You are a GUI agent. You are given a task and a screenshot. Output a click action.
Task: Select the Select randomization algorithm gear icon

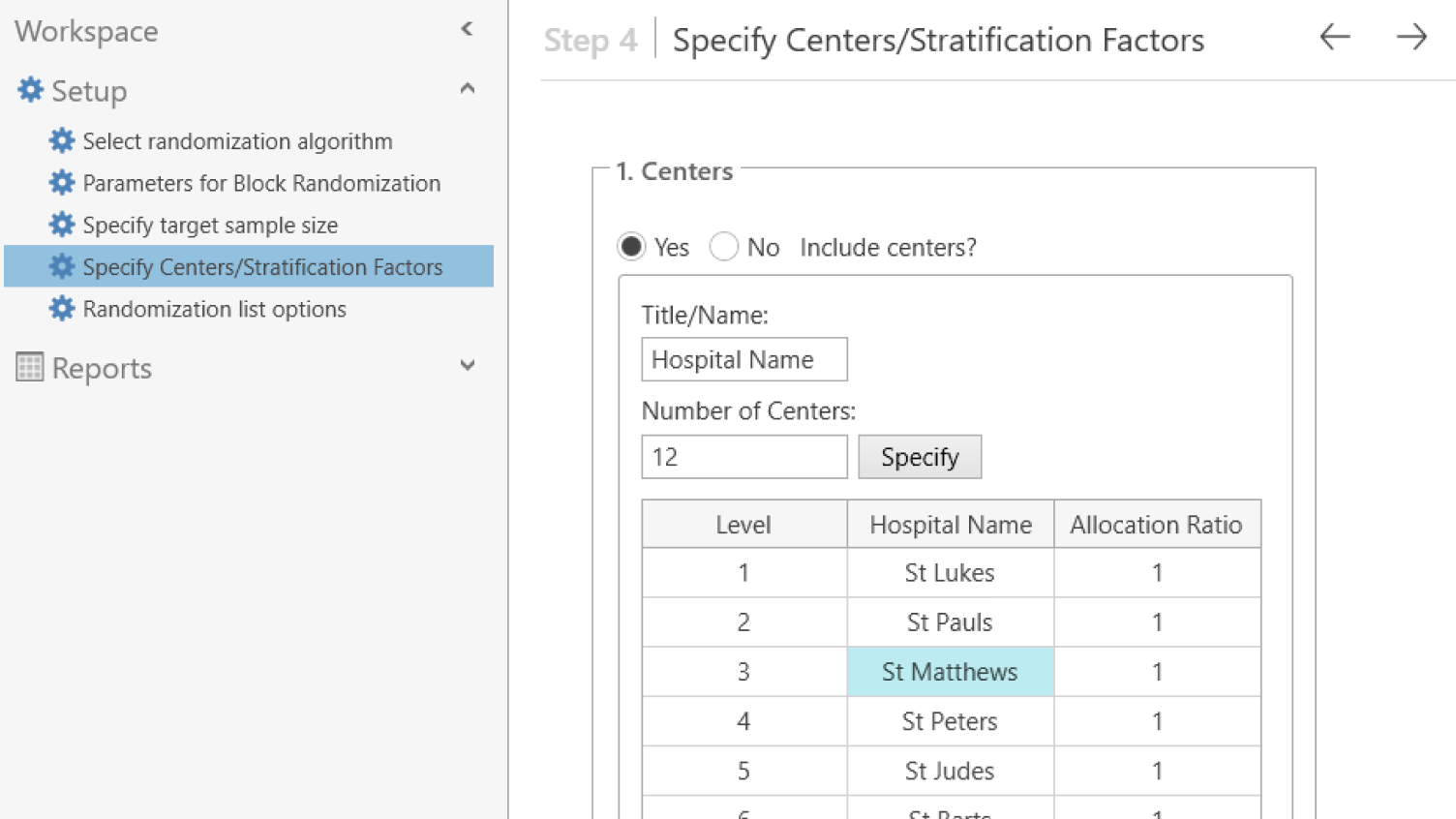(61, 140)
